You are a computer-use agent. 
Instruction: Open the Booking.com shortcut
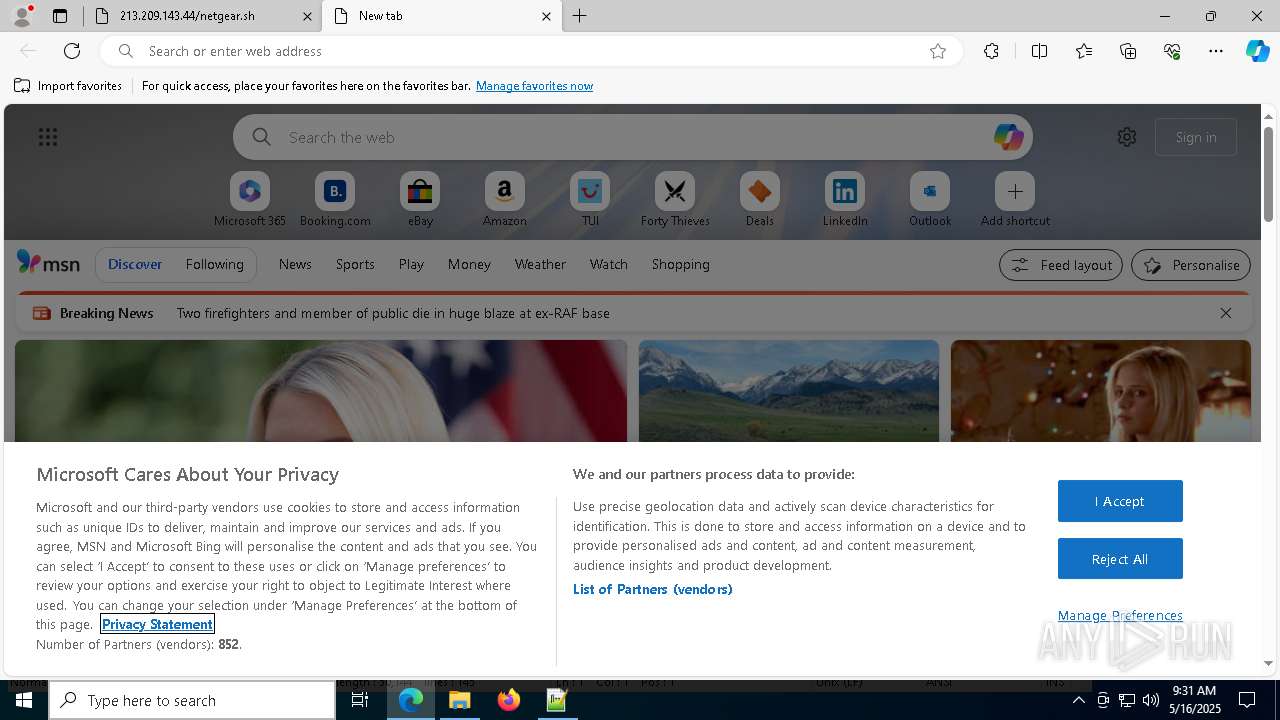(335, 199)
